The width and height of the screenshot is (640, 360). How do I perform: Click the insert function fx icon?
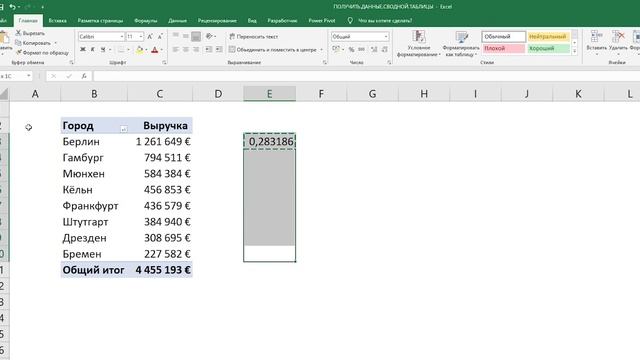pyautogui.click(x=84, y=76)
